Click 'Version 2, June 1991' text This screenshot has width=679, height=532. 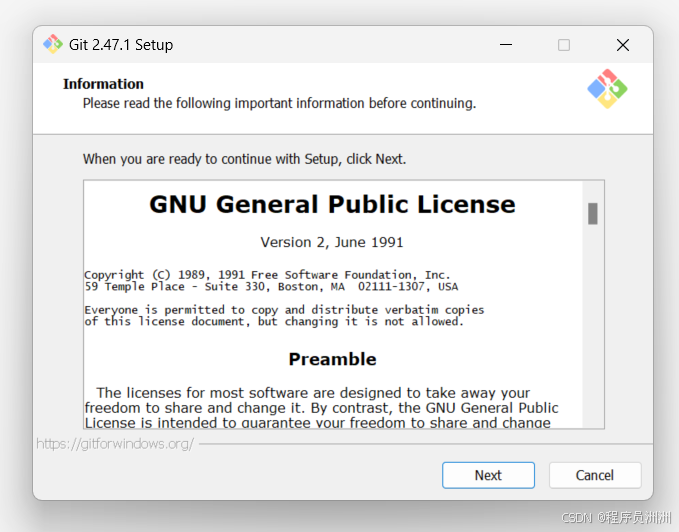[332, 242]
